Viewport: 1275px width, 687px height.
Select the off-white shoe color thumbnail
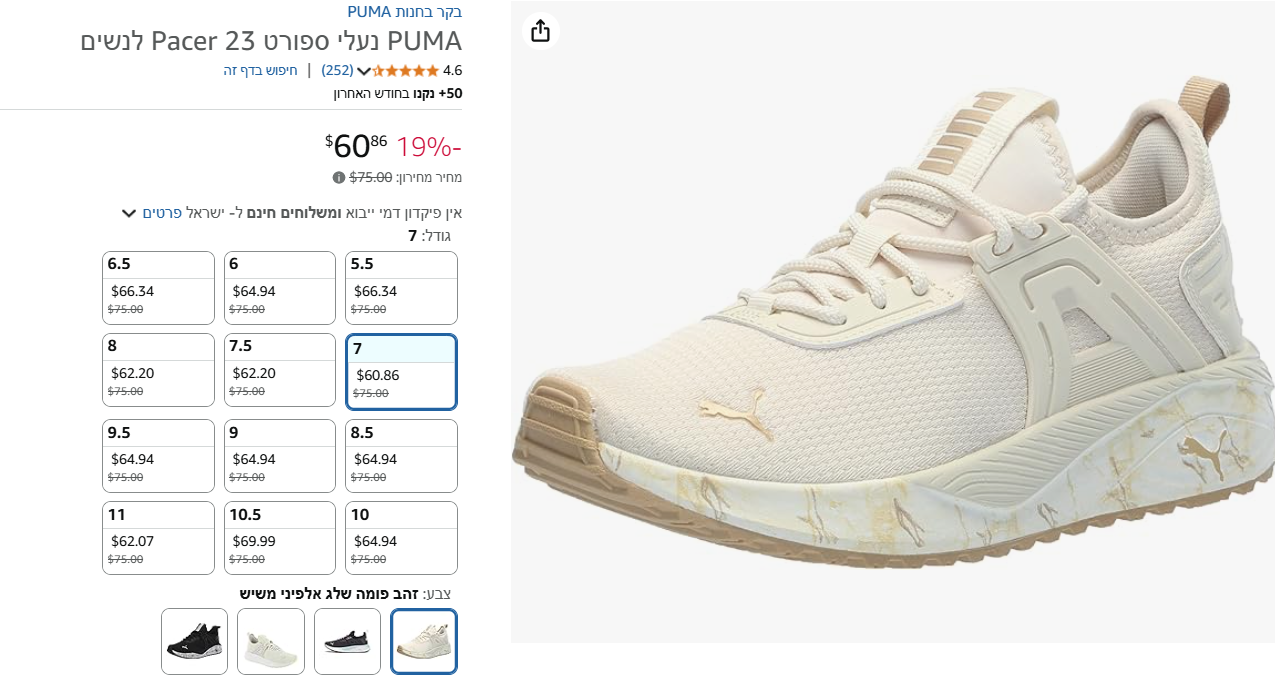coord(270,641)
